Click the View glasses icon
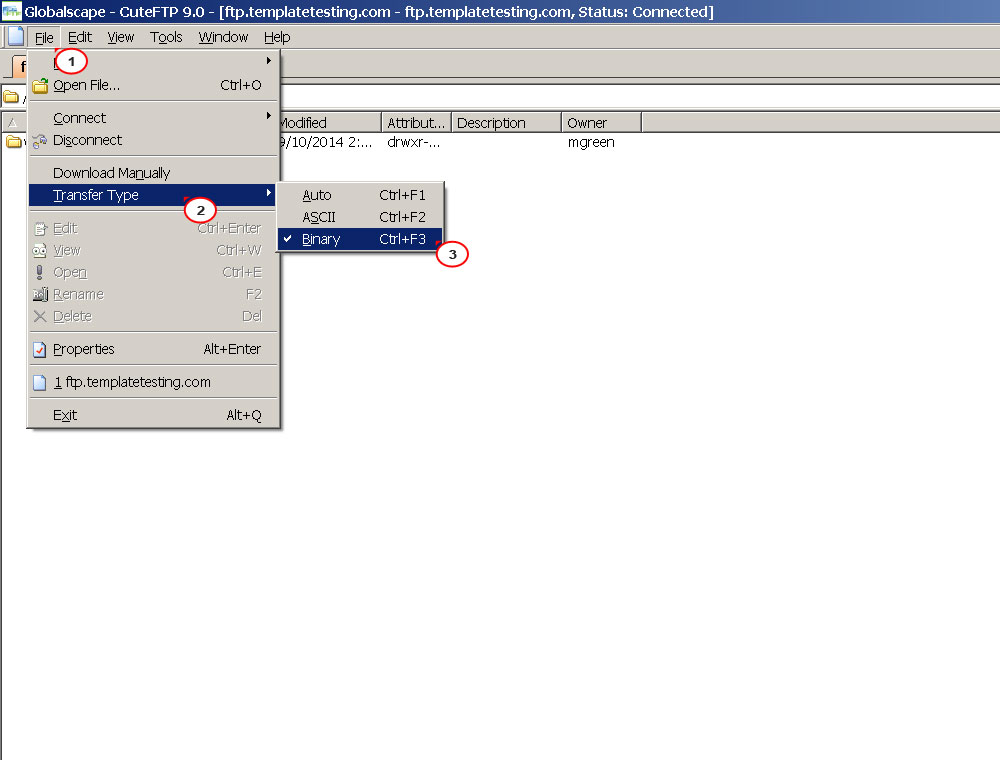Screen dimensions: 1000x760 40,251
